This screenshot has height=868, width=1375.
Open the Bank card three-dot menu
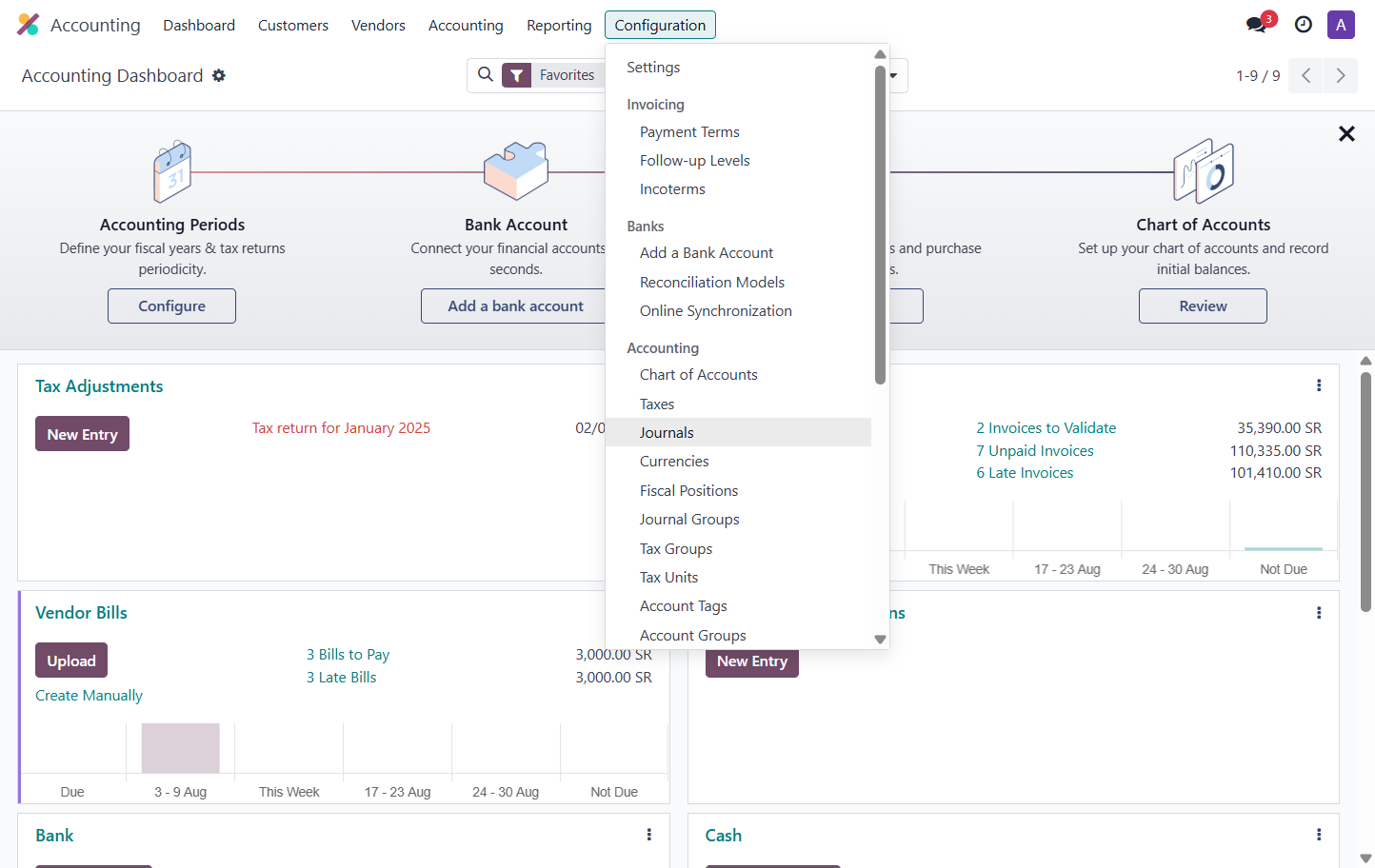[x=649, y=835]
